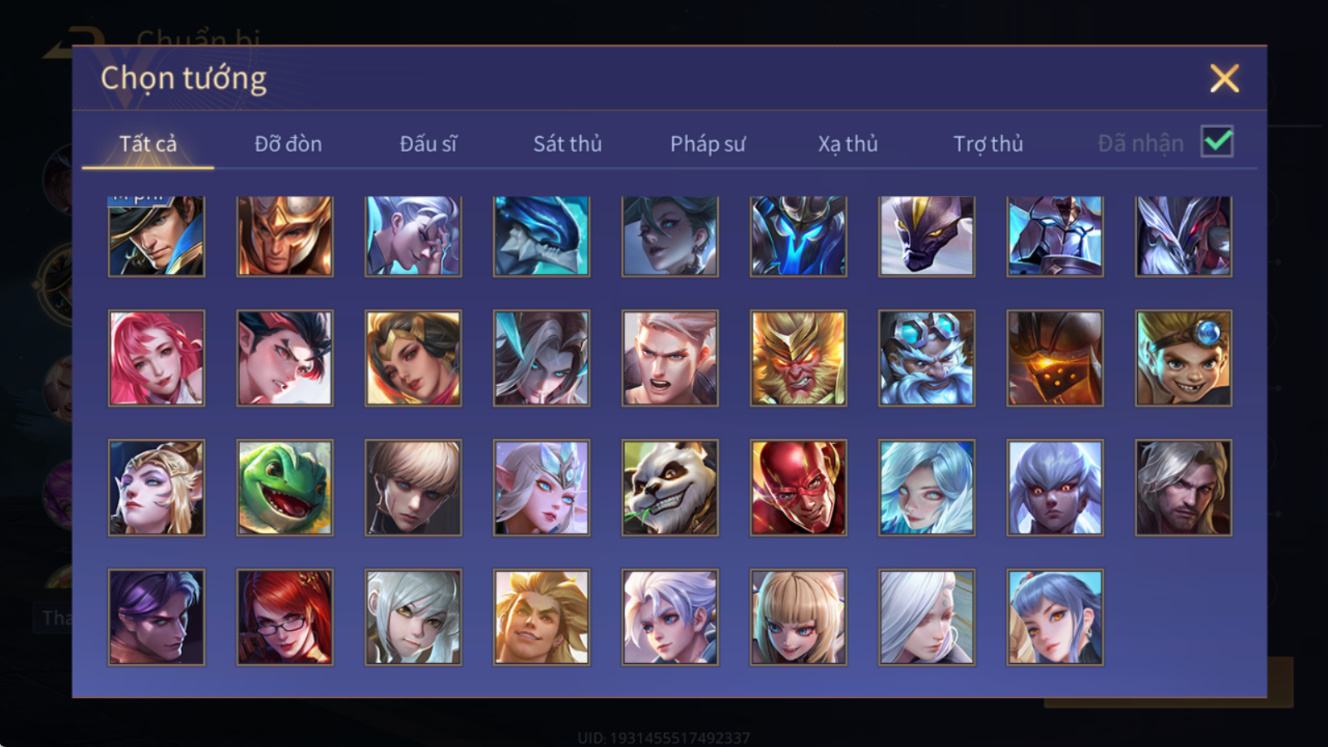The height and width of the screenshot is (747, 1328).
Task: Select the green chameleon hero portrait
Action: (x=285, y=488)
